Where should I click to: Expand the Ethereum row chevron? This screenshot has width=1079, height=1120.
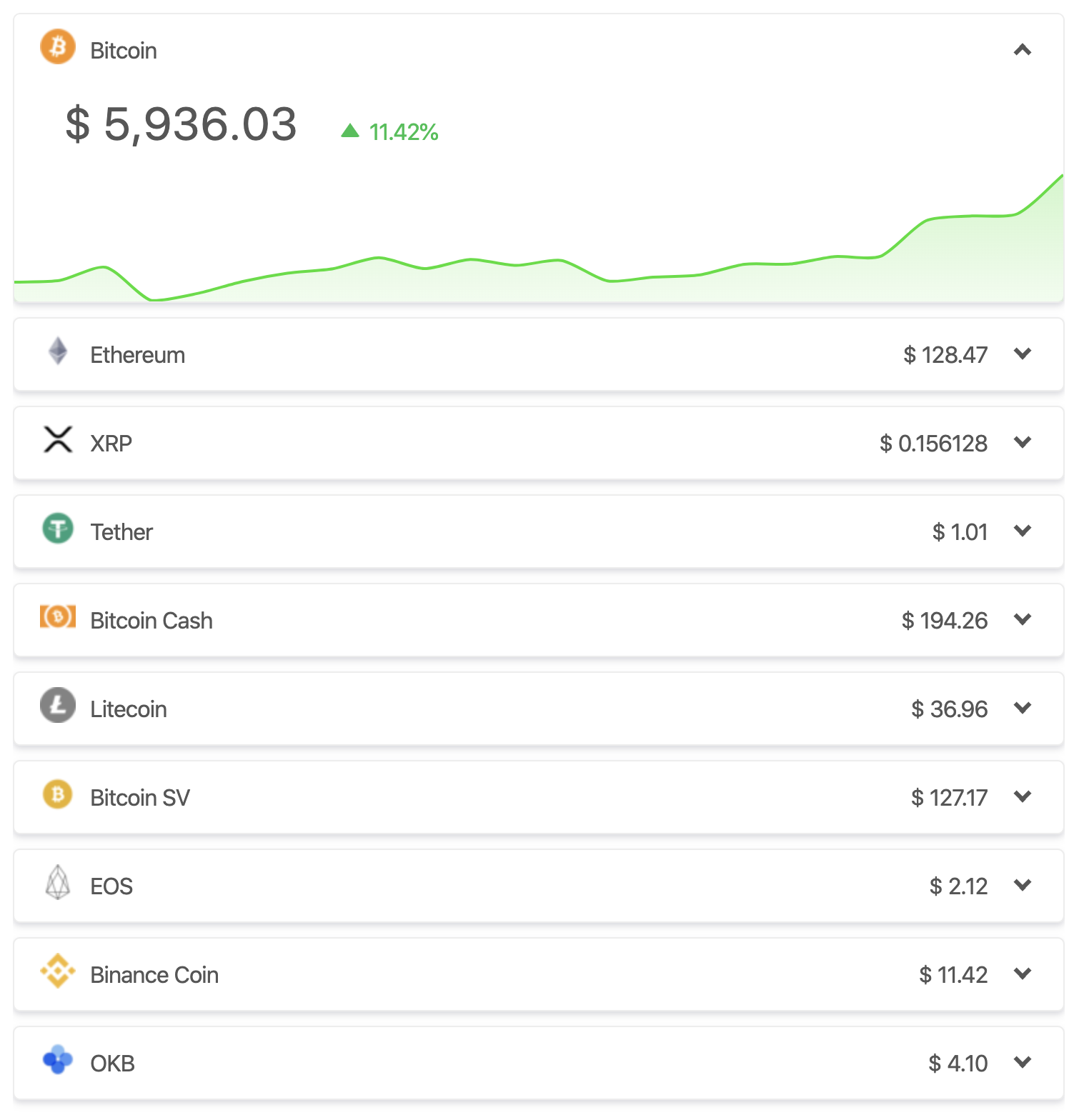point(1023,354)
